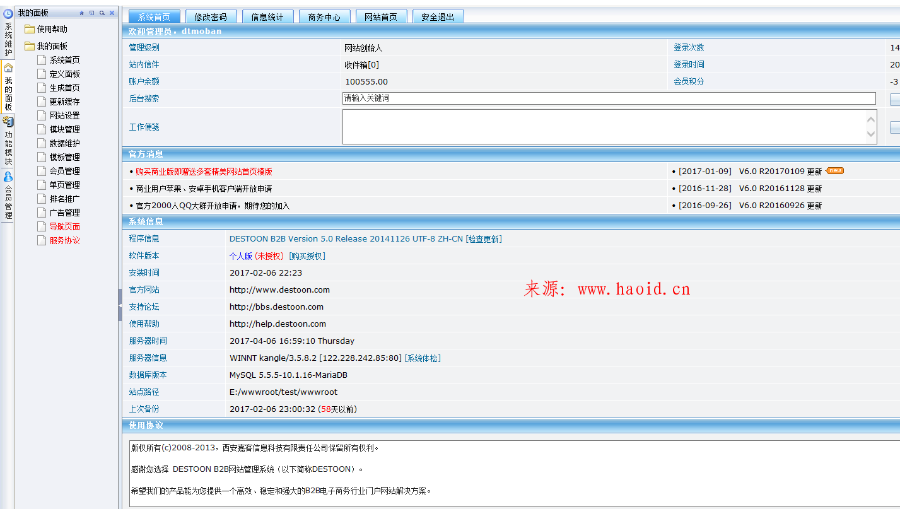Click the [检查更新] check update link
The image size is (900, 509).
click(484, 239)
